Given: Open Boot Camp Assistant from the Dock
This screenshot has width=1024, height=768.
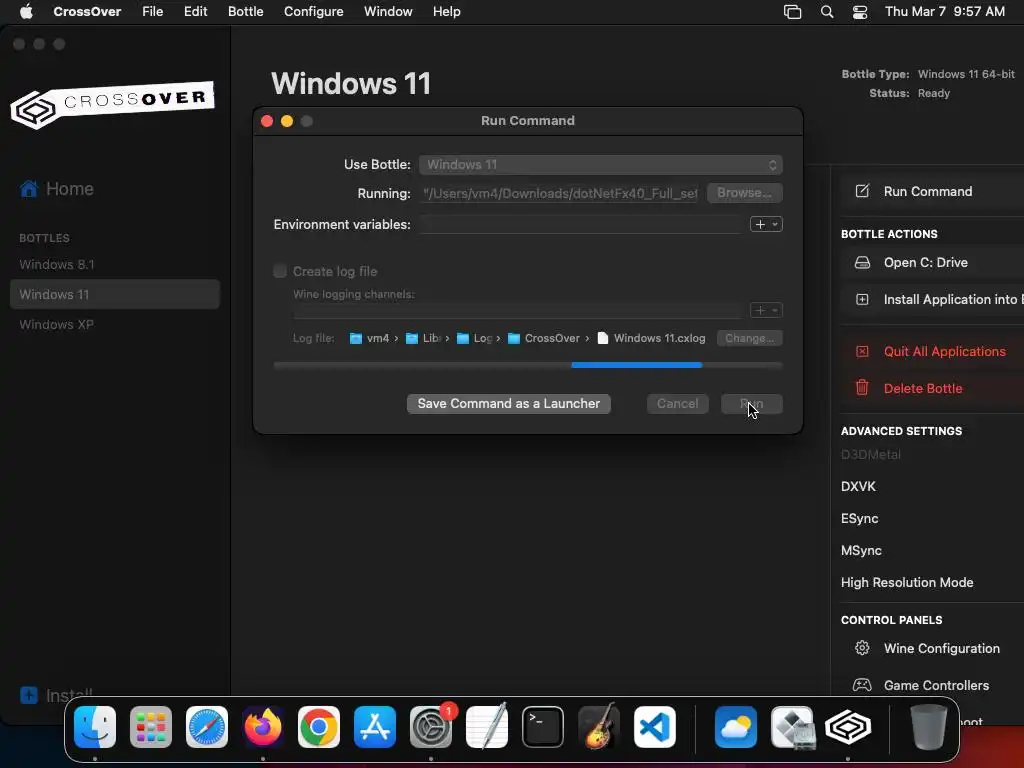Looking at the screenshot, I should pos(792,727).
